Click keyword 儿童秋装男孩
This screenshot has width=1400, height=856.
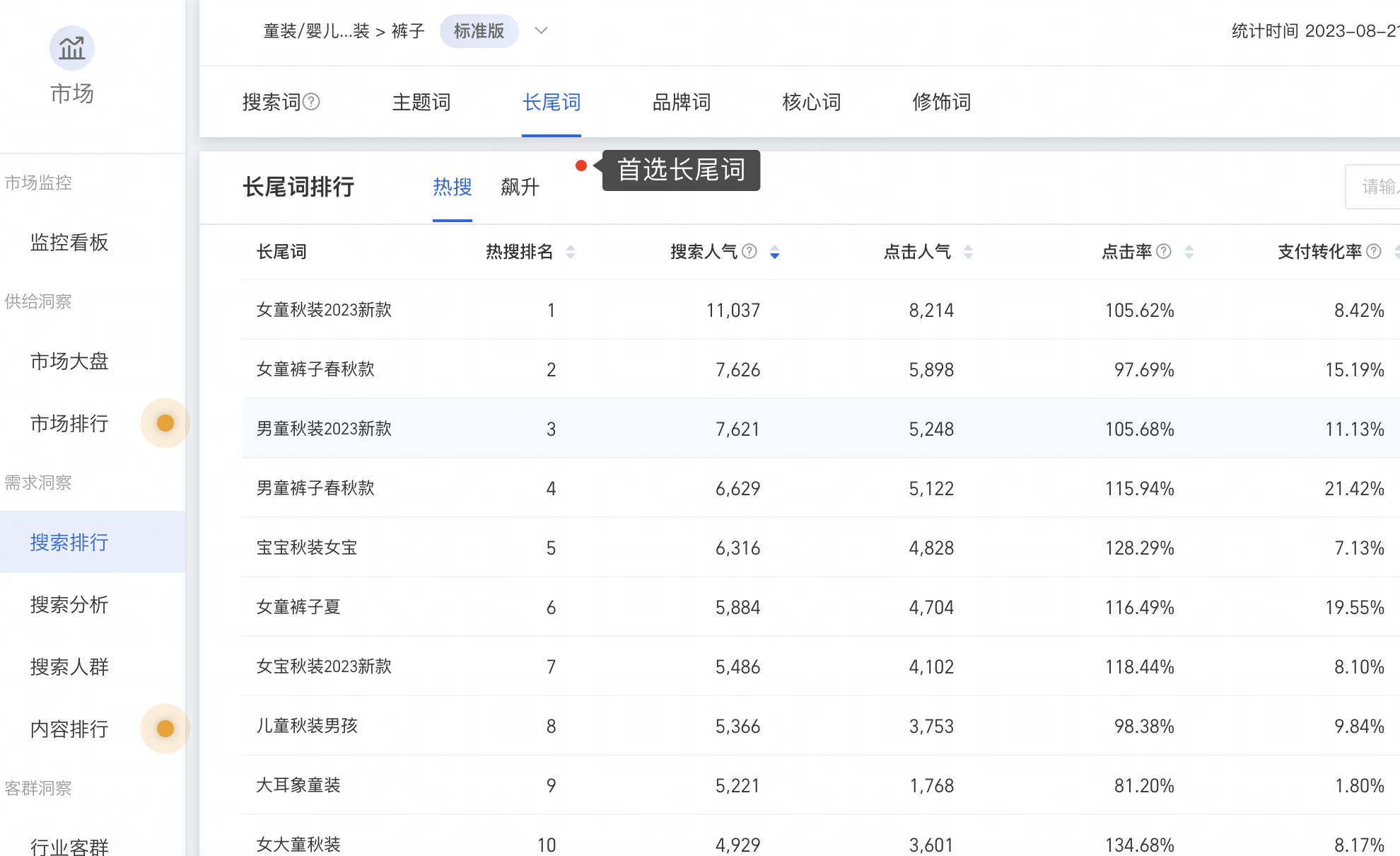pos(307,726)
